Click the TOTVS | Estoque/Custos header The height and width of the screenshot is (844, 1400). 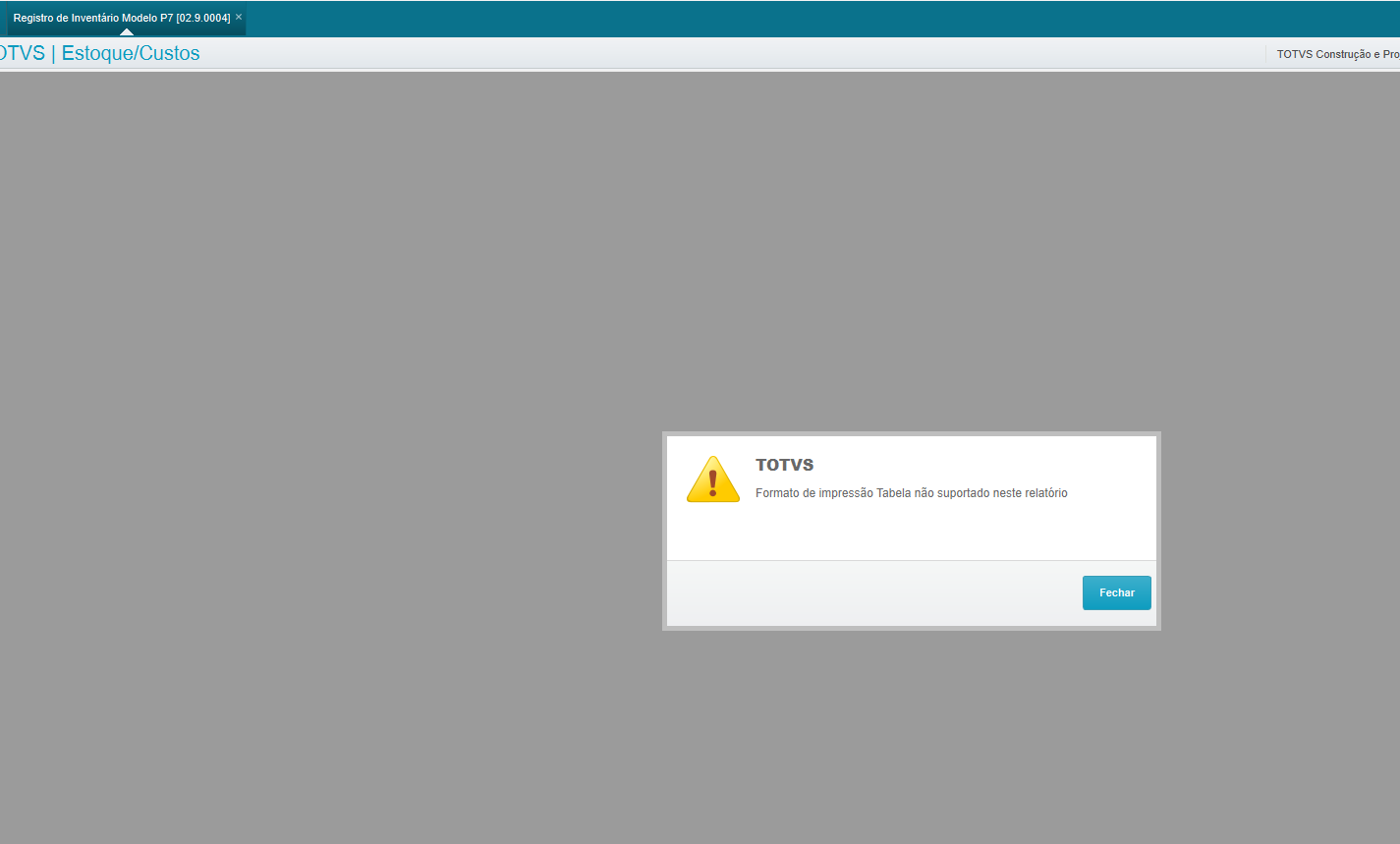[x=99, y=53]
